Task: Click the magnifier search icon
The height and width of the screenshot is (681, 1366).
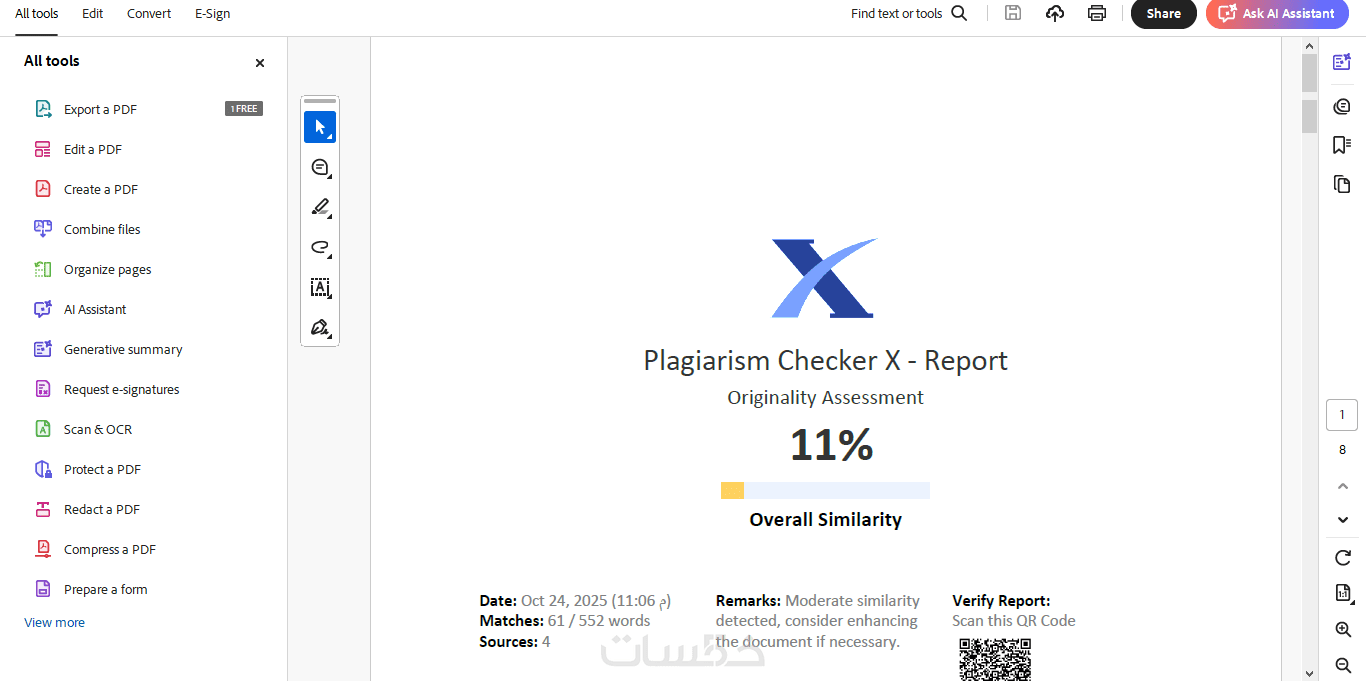Action: click(959, 13)
